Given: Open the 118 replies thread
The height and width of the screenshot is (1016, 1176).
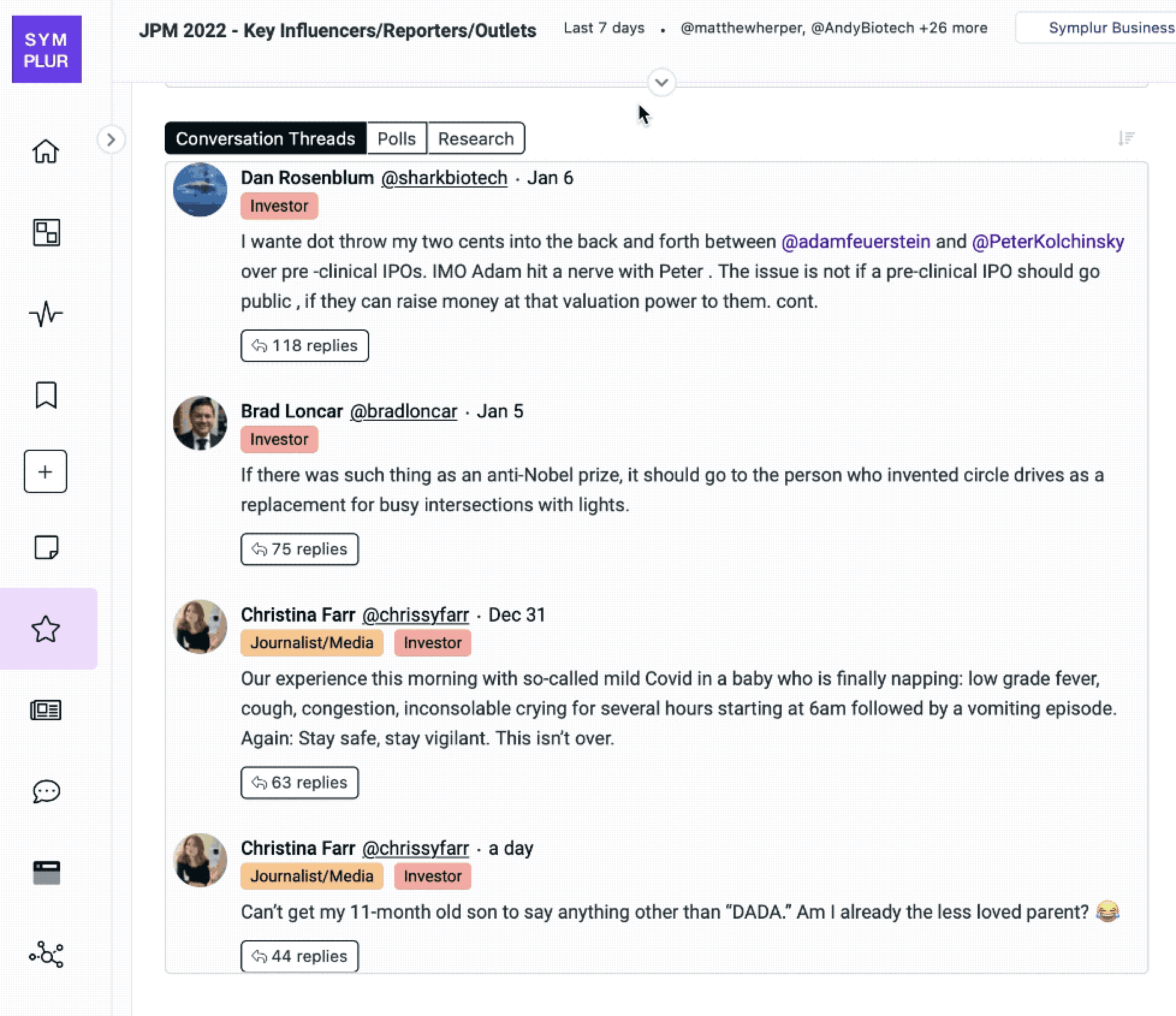Looking at the screenshot, I should pos(305,346).
